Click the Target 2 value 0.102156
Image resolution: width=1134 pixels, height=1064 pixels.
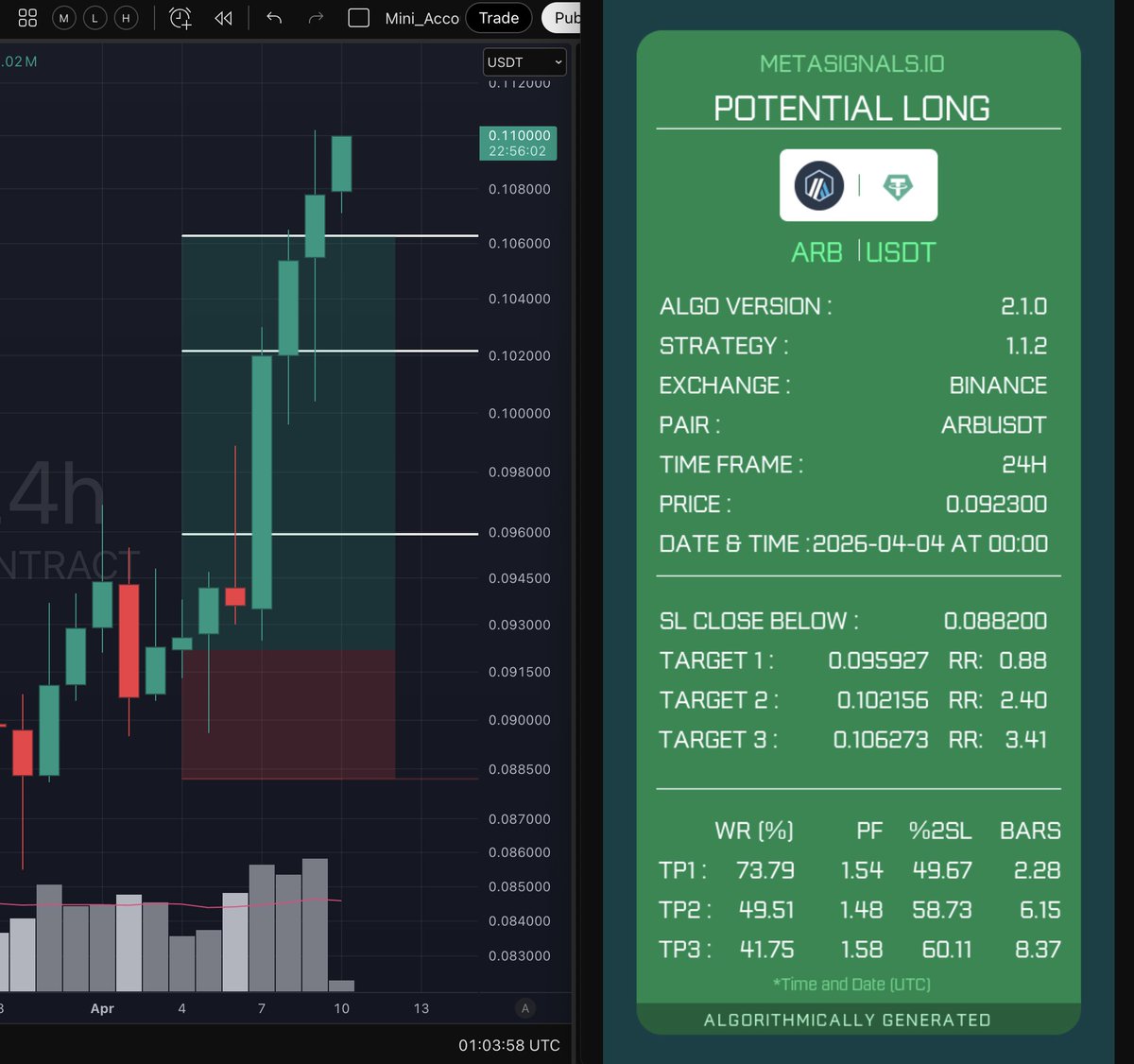[883, 700]
